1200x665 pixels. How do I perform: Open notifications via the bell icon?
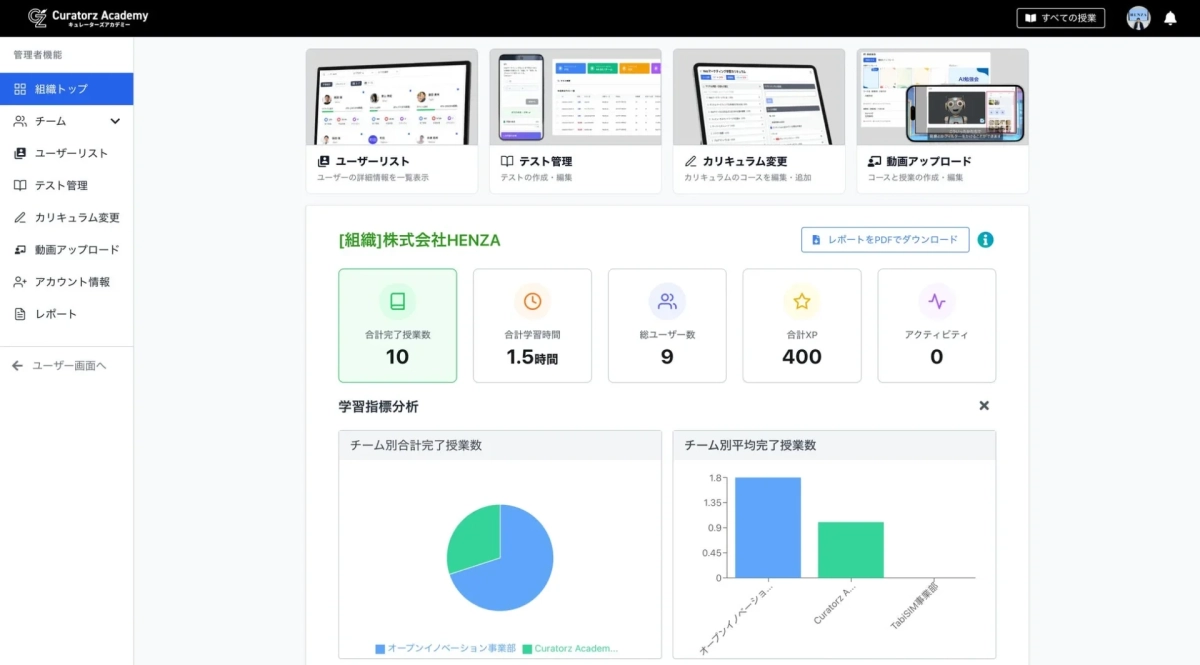(x=1171, y=17)
